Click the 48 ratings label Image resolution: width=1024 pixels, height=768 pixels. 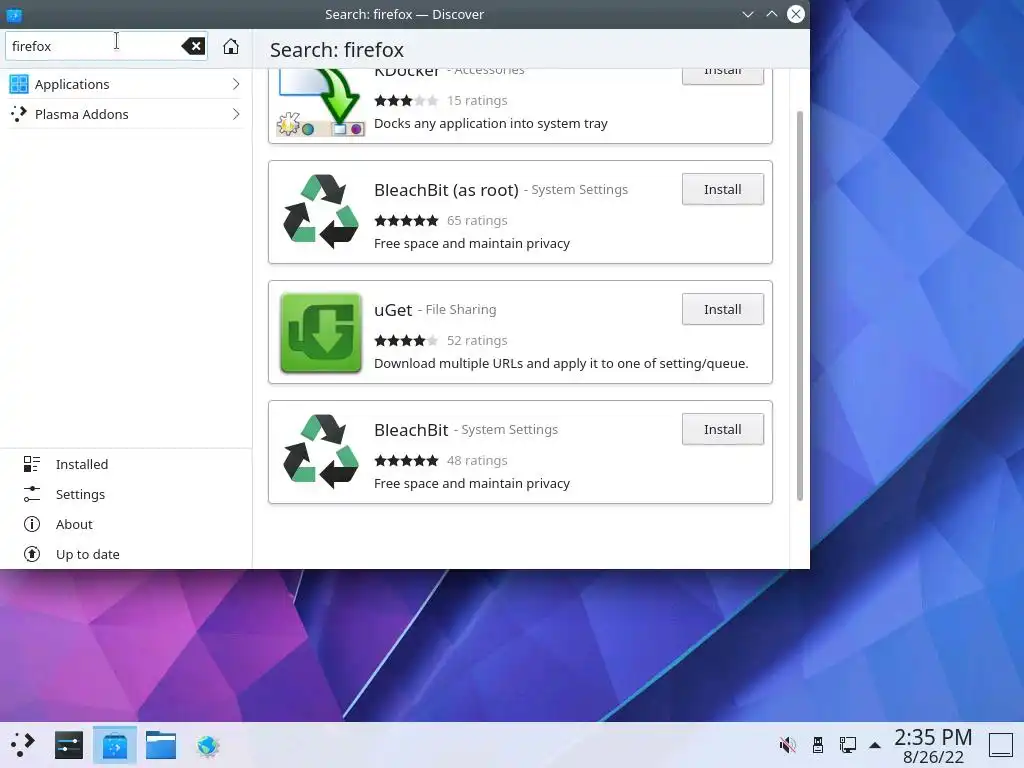click(477, 461)
